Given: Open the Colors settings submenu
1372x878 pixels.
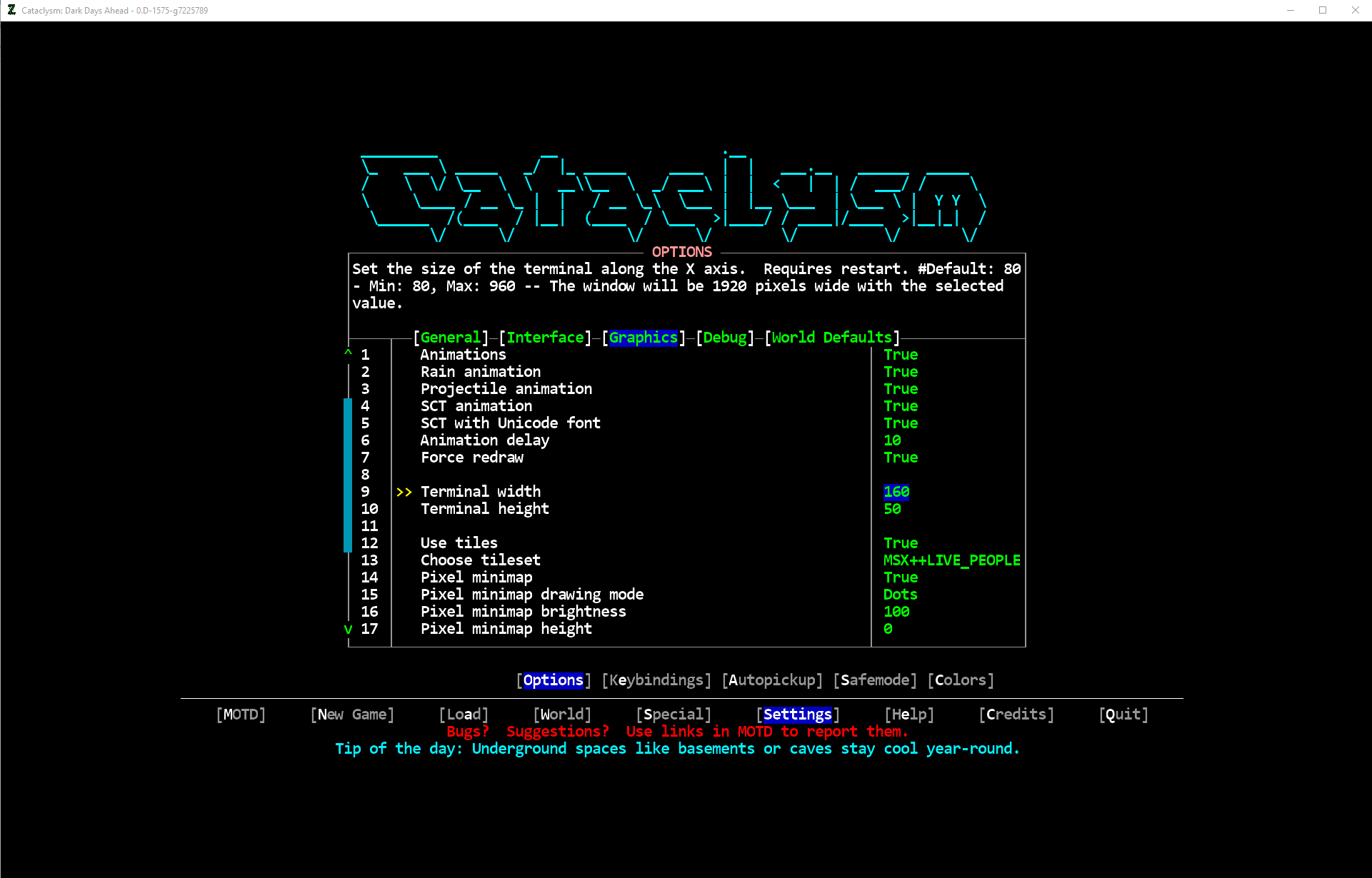Looking at the screenshot, I should click(x=961, y=680).
